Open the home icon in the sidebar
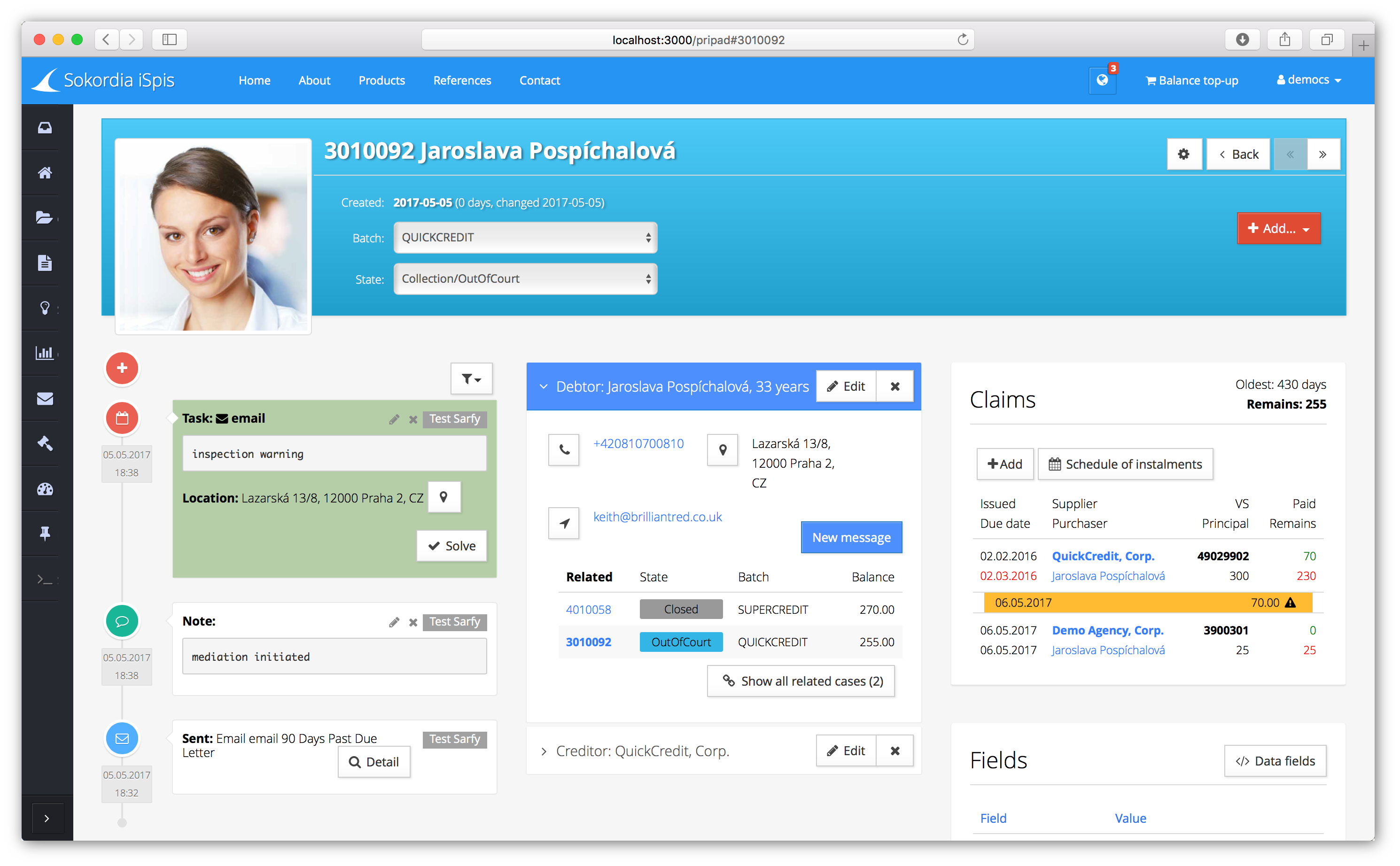Image resolution: width=1400 pixels, height=866 pixels. [45, 172]
